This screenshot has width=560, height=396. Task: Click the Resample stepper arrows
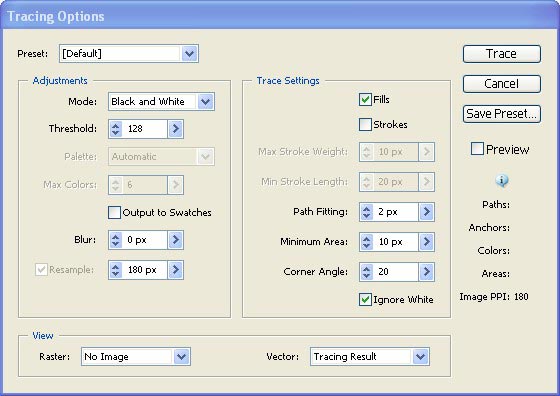(115, 270)
